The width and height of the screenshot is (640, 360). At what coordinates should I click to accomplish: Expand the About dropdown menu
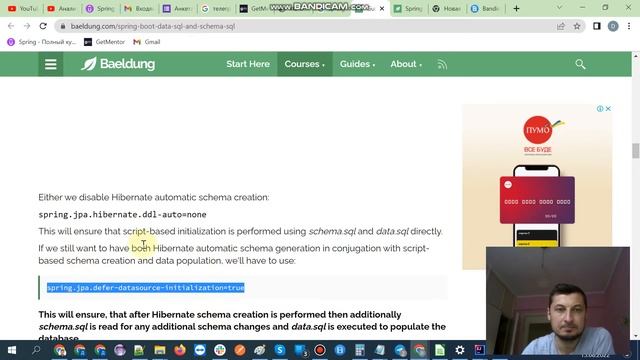point(406,64)
